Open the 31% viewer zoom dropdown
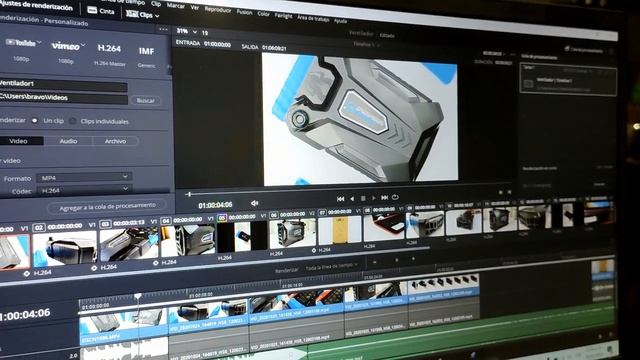This screenshot has height=360, width=640. (195, 32)
